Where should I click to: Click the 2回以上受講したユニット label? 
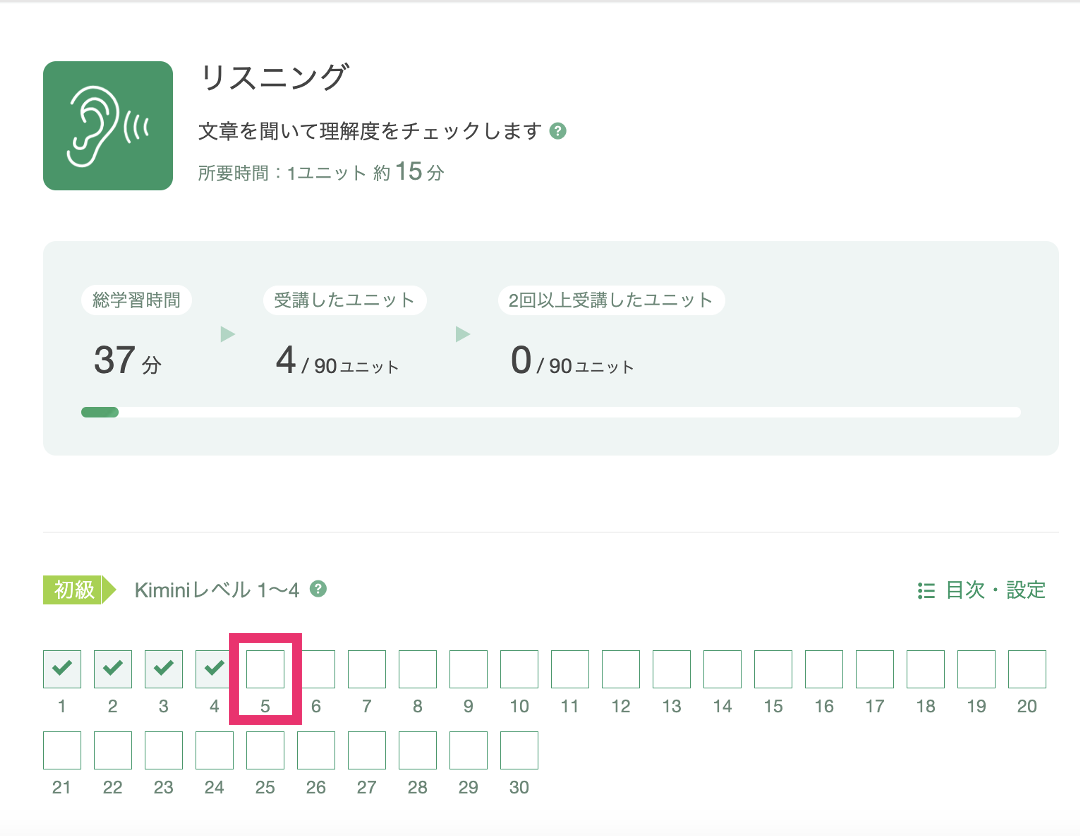(611, 300)
